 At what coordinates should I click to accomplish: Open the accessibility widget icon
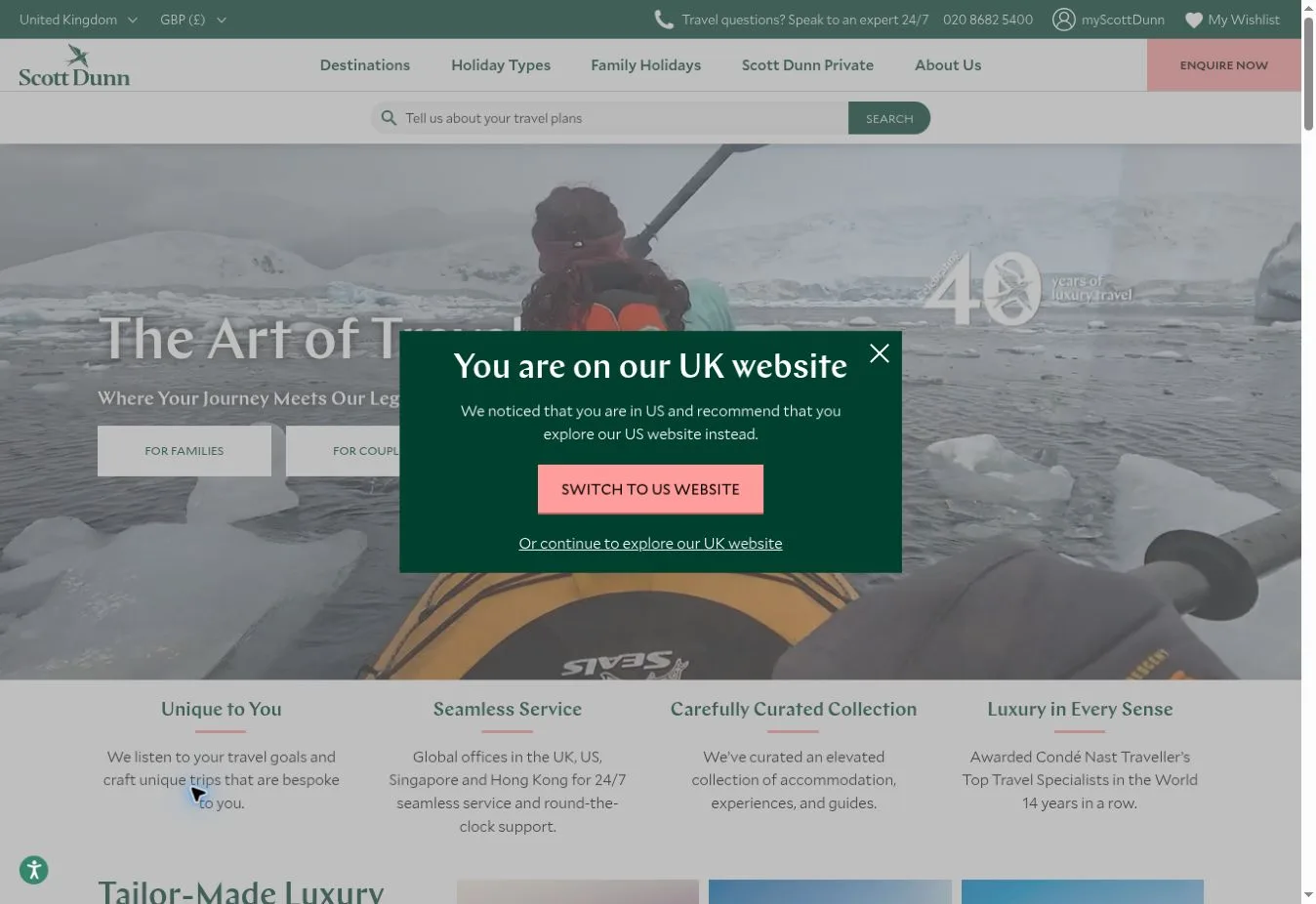coord(34,870)
